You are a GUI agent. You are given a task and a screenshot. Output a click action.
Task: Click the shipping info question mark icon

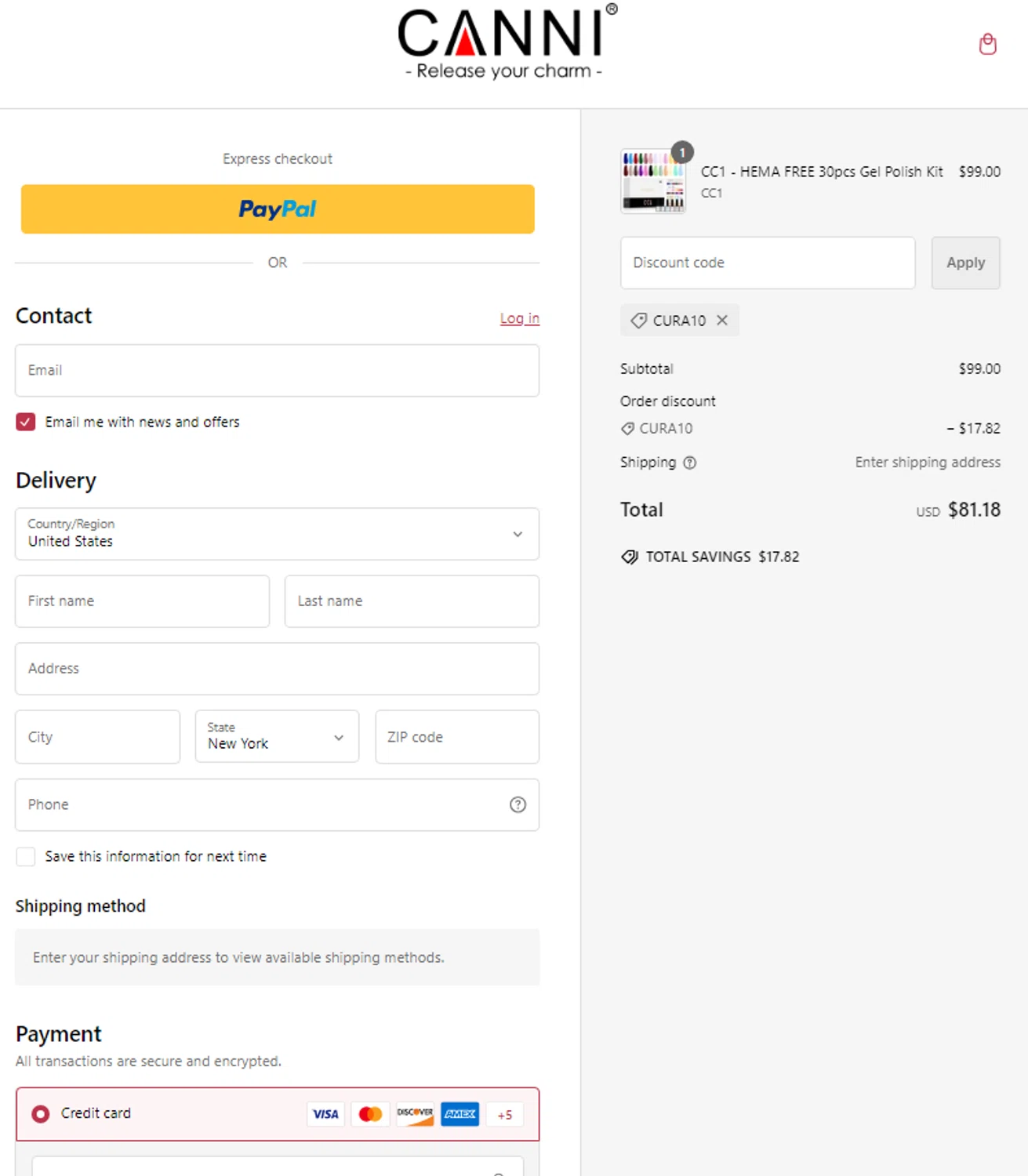click(690, 463)
